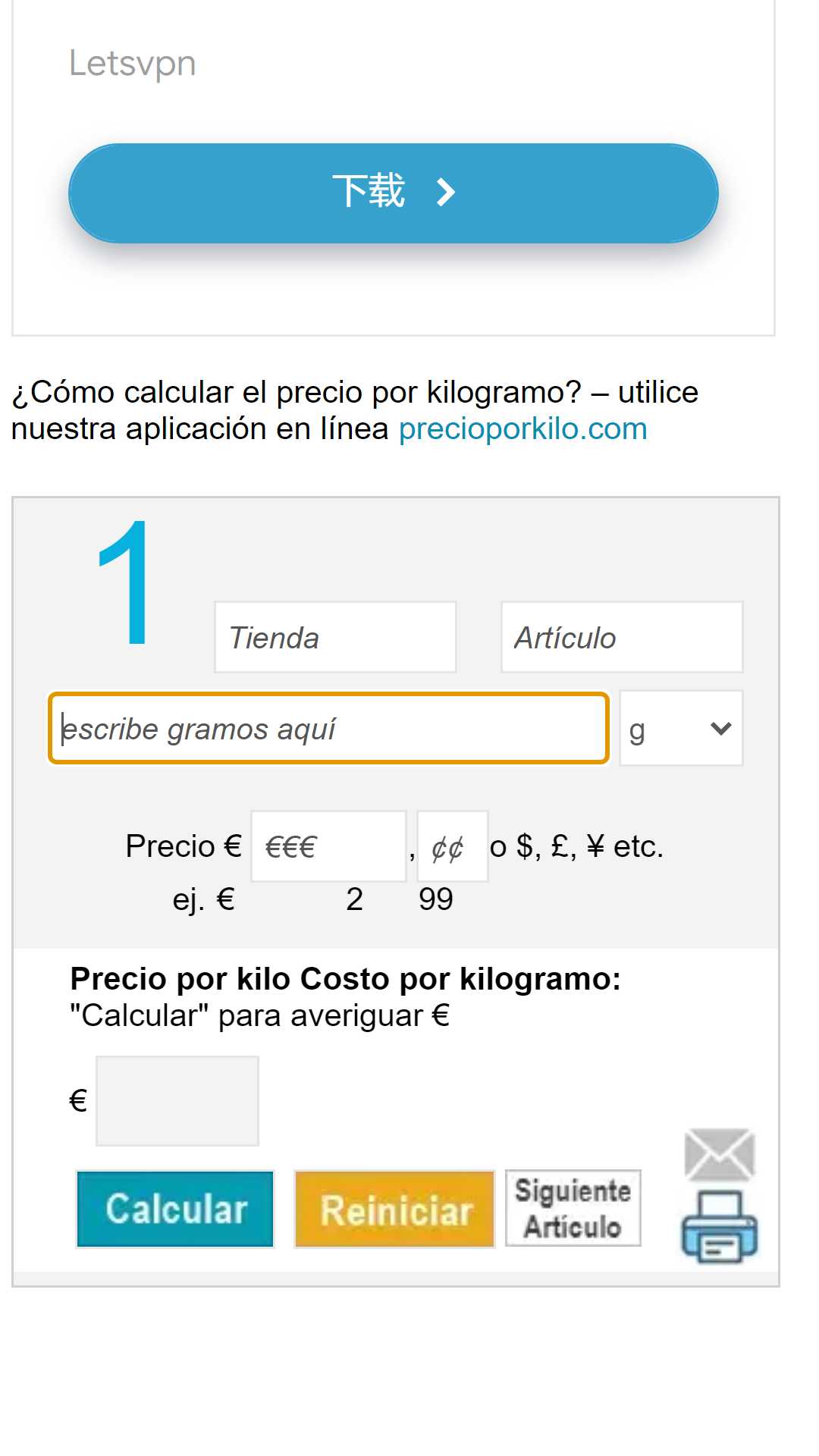Click the large blue number 1
The height and width of the screenshot is (1456, 819).
point(124,582)
